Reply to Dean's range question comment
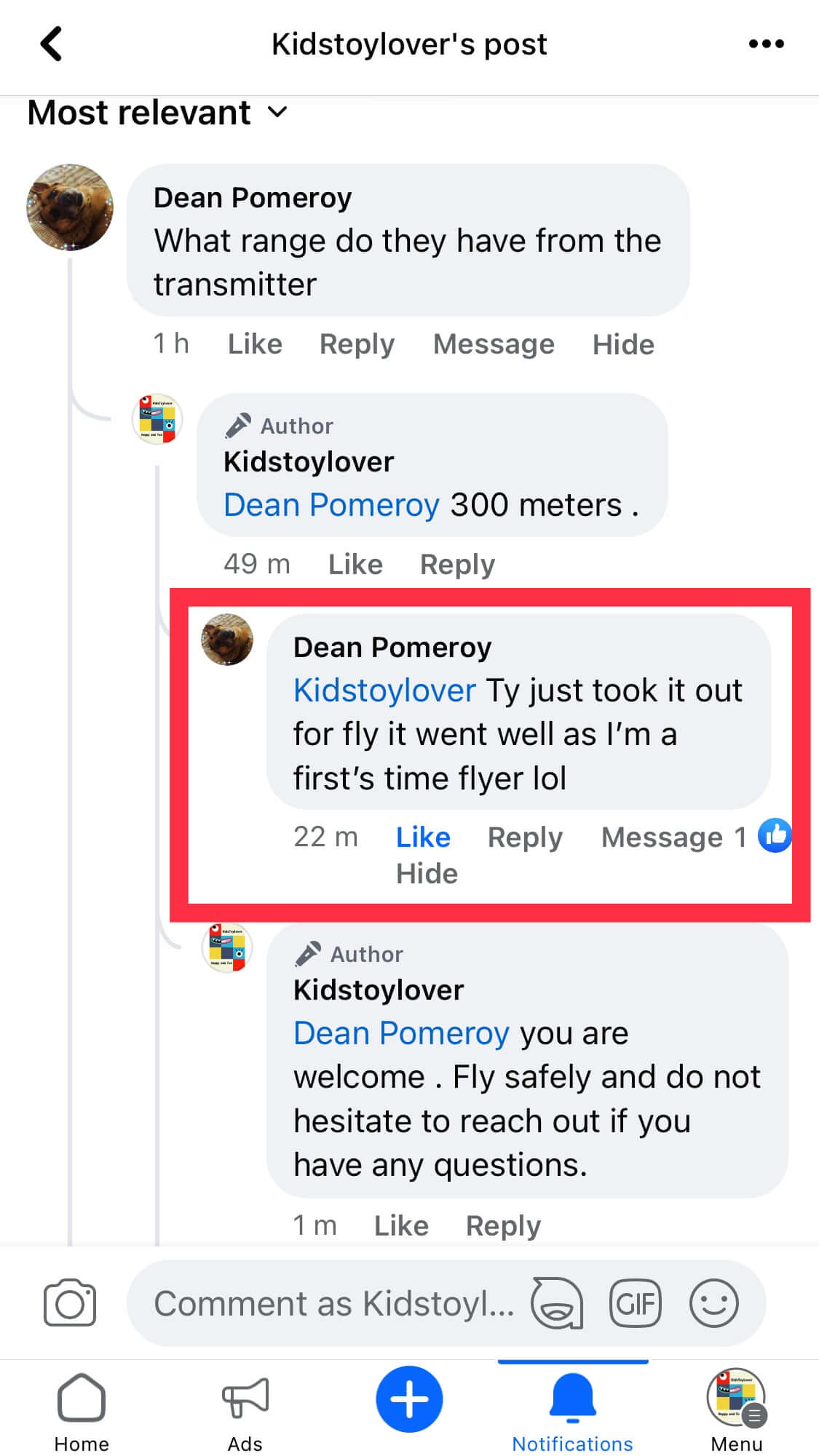Screen dimensions: 819x1456 [x=357, y=343]
